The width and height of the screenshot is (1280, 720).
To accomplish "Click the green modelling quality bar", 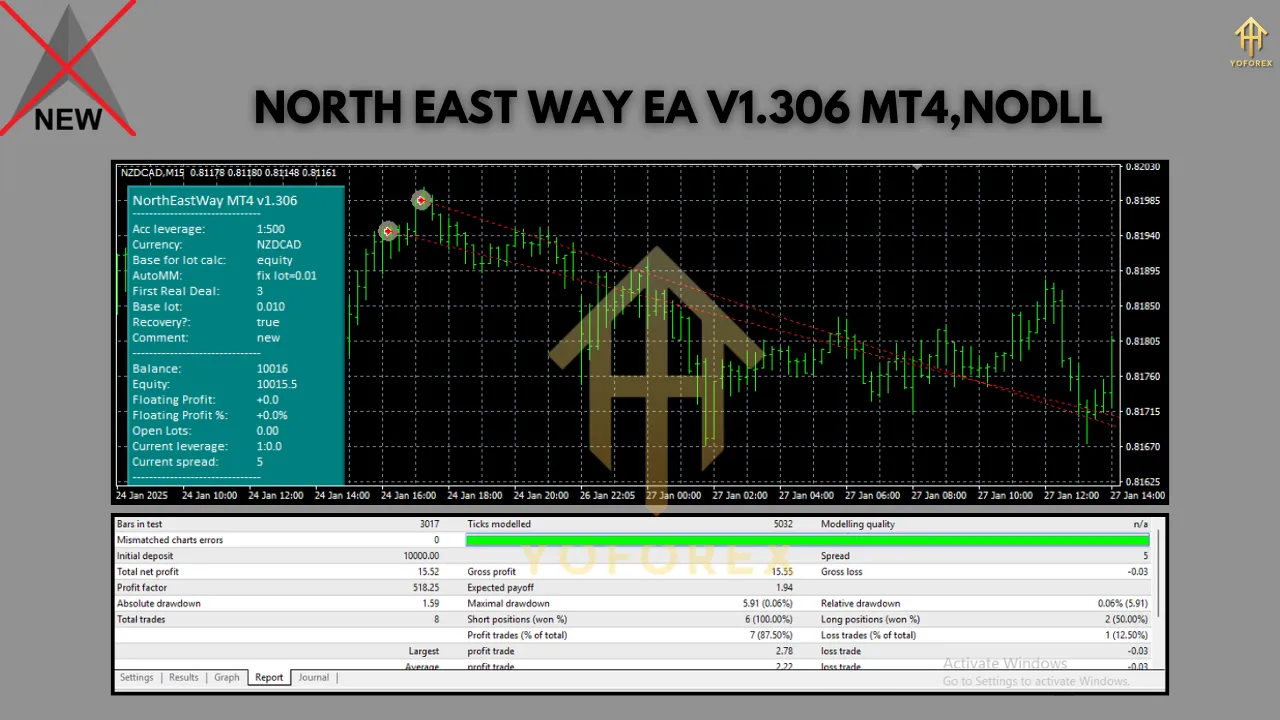I will tap(808, 540).
